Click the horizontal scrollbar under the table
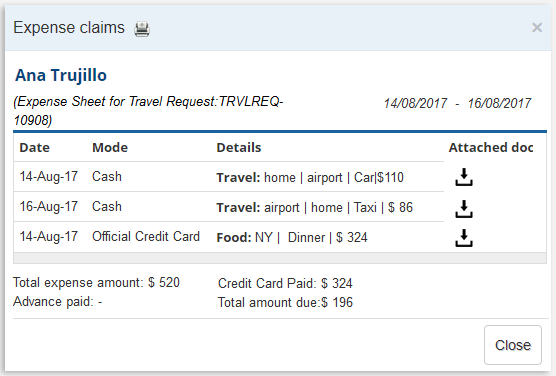This screenshot has height=376, width=556. point(280,258)
